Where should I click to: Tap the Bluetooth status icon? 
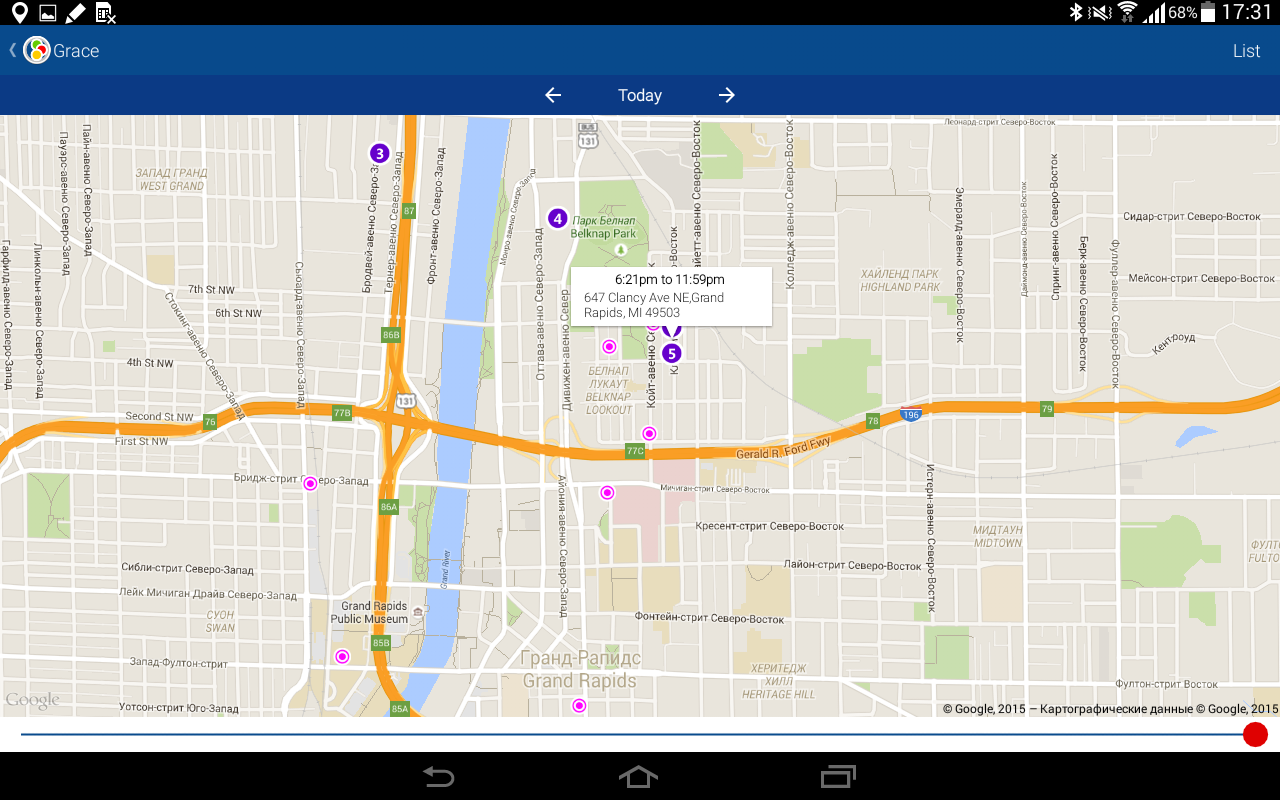[1077, 12]
